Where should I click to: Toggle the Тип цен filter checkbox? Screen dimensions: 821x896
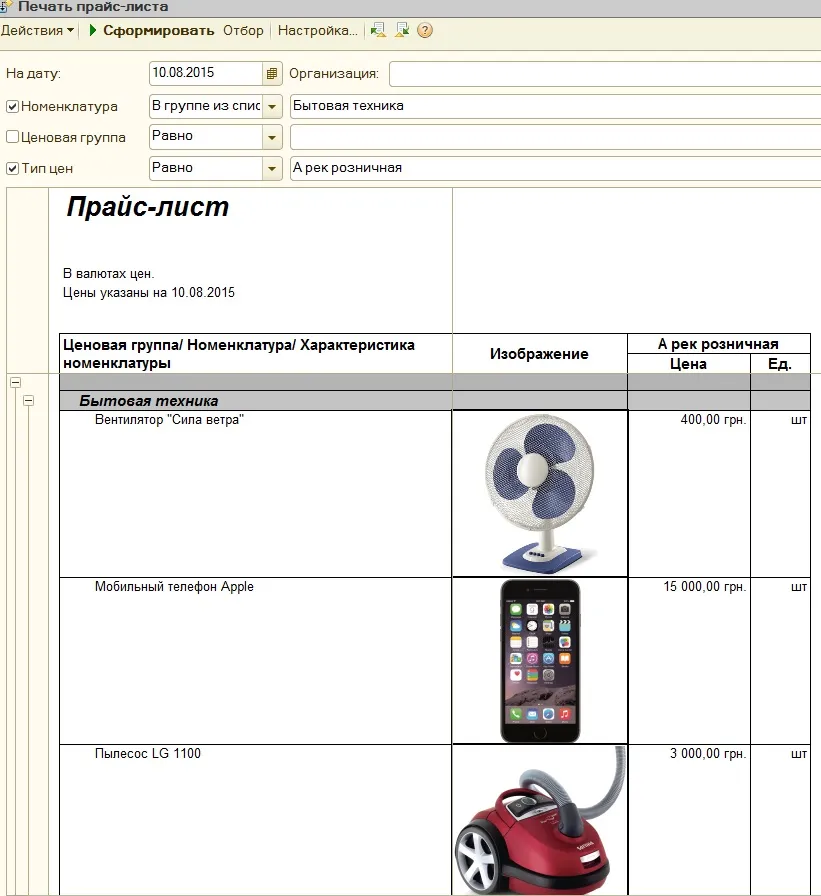pos(12,169)
